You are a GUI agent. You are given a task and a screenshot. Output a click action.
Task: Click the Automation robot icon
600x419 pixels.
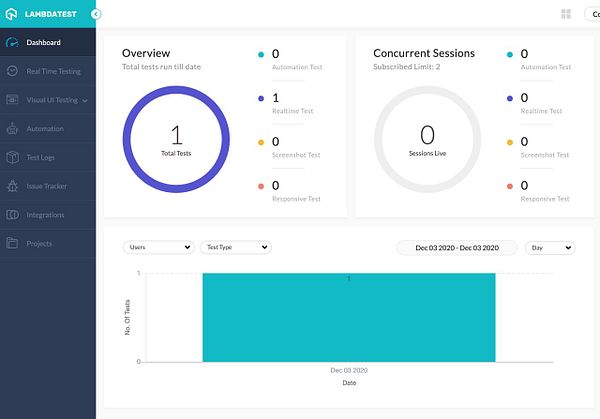tap(12, 129)
